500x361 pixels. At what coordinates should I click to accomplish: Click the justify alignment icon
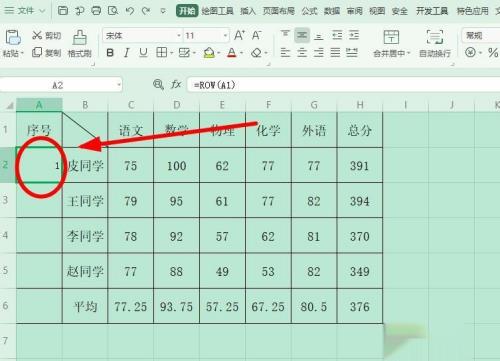(x=335, y=53)
